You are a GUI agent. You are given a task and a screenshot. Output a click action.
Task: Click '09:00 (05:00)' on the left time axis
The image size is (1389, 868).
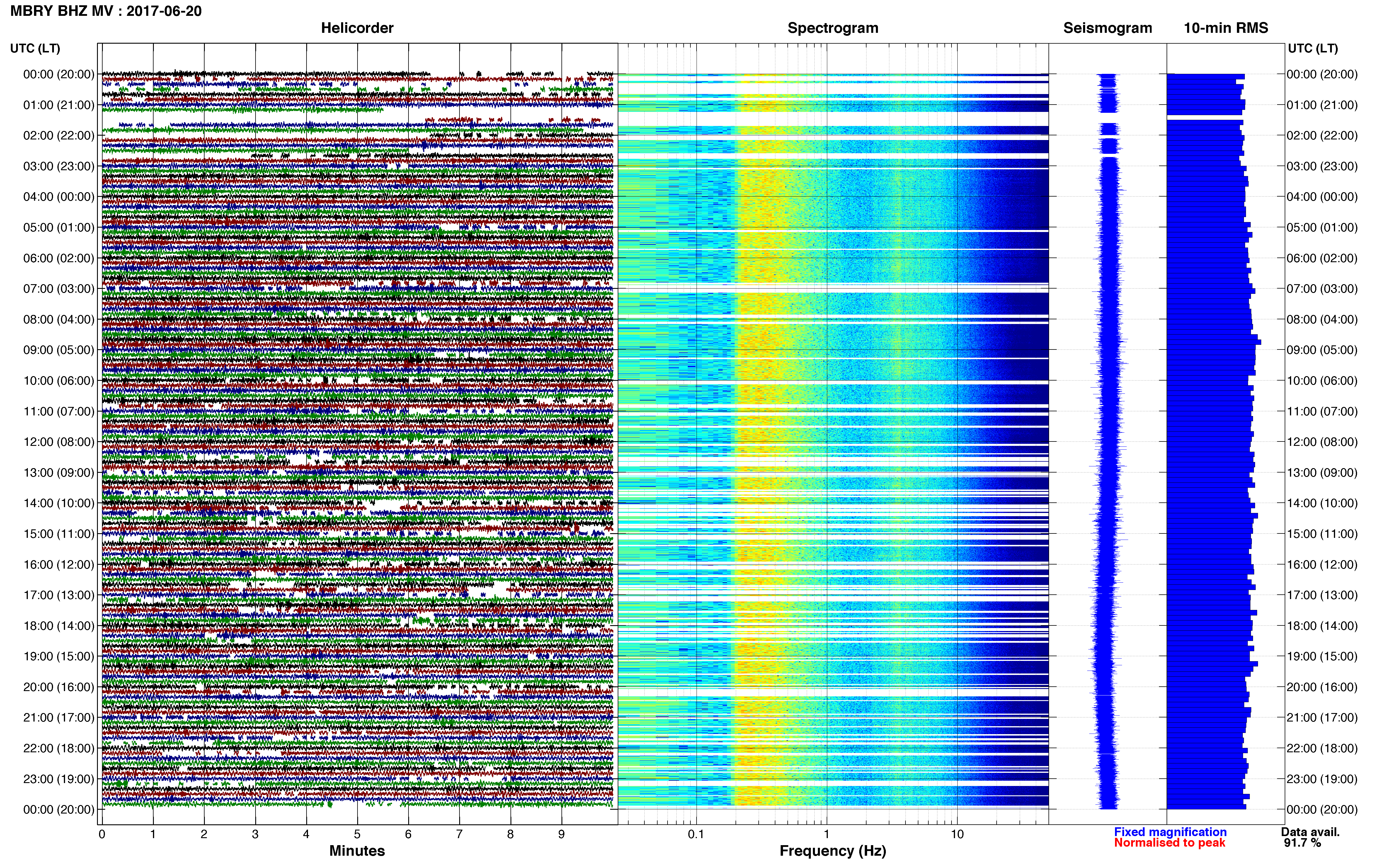[59, 350]
